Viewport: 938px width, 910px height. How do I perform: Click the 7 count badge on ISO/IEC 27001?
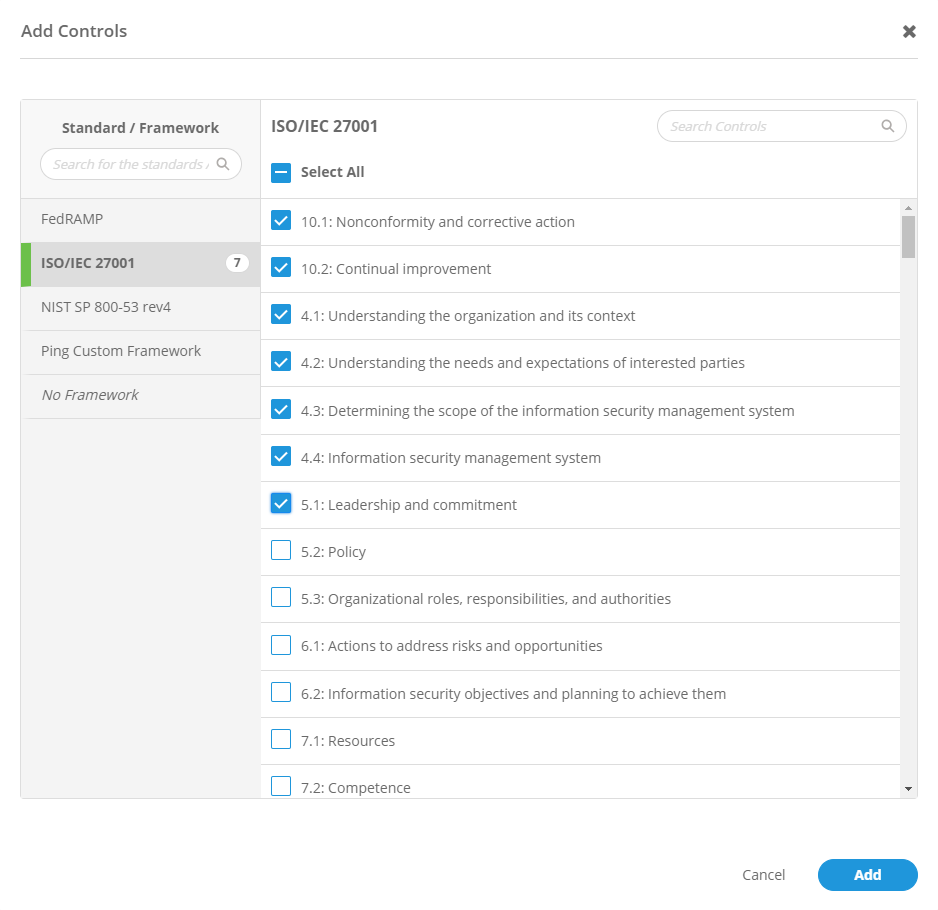(237, 264)
